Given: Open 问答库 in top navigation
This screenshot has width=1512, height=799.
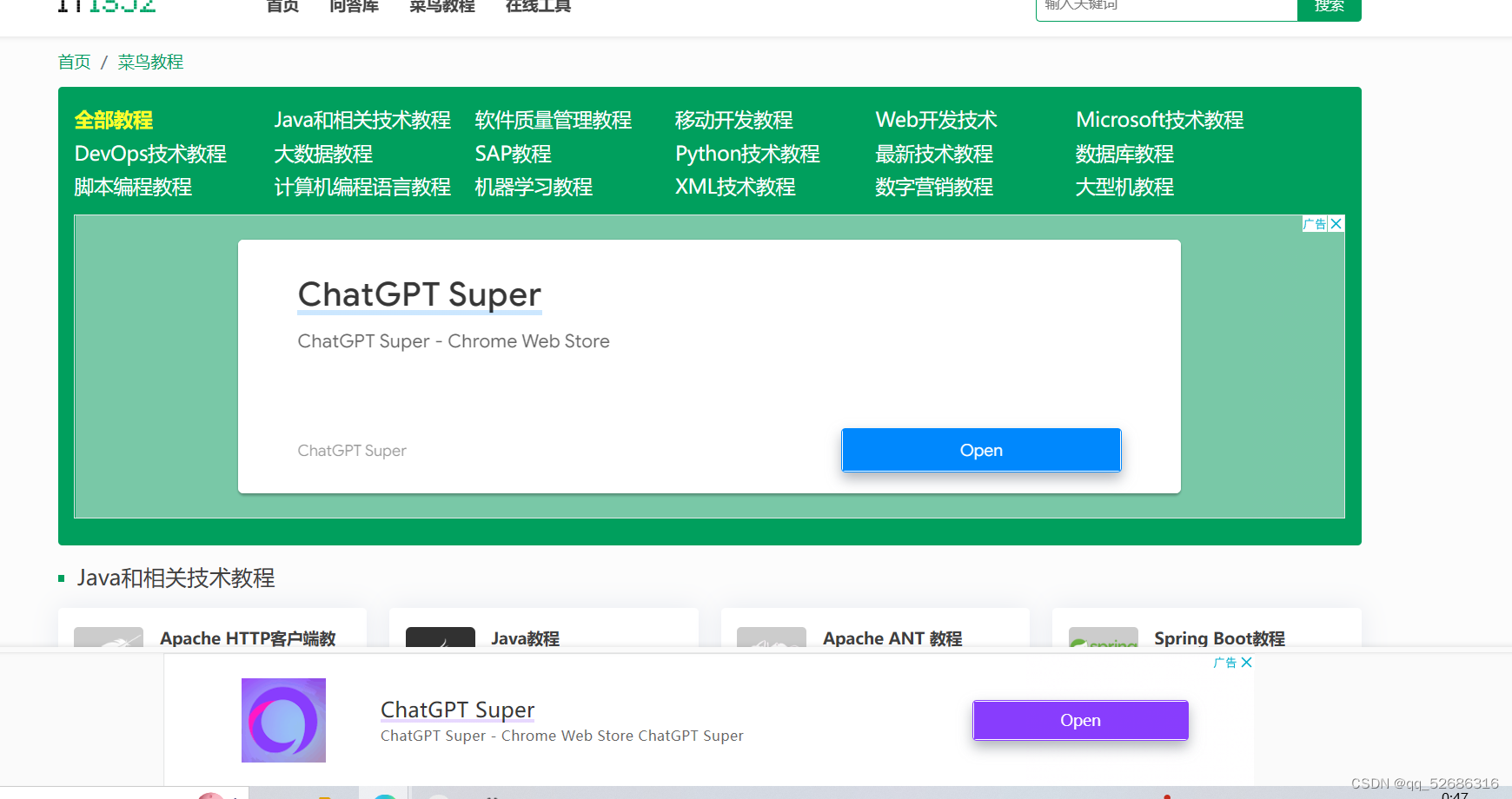Looking at the screenshot, I should [x=355, y=6].
